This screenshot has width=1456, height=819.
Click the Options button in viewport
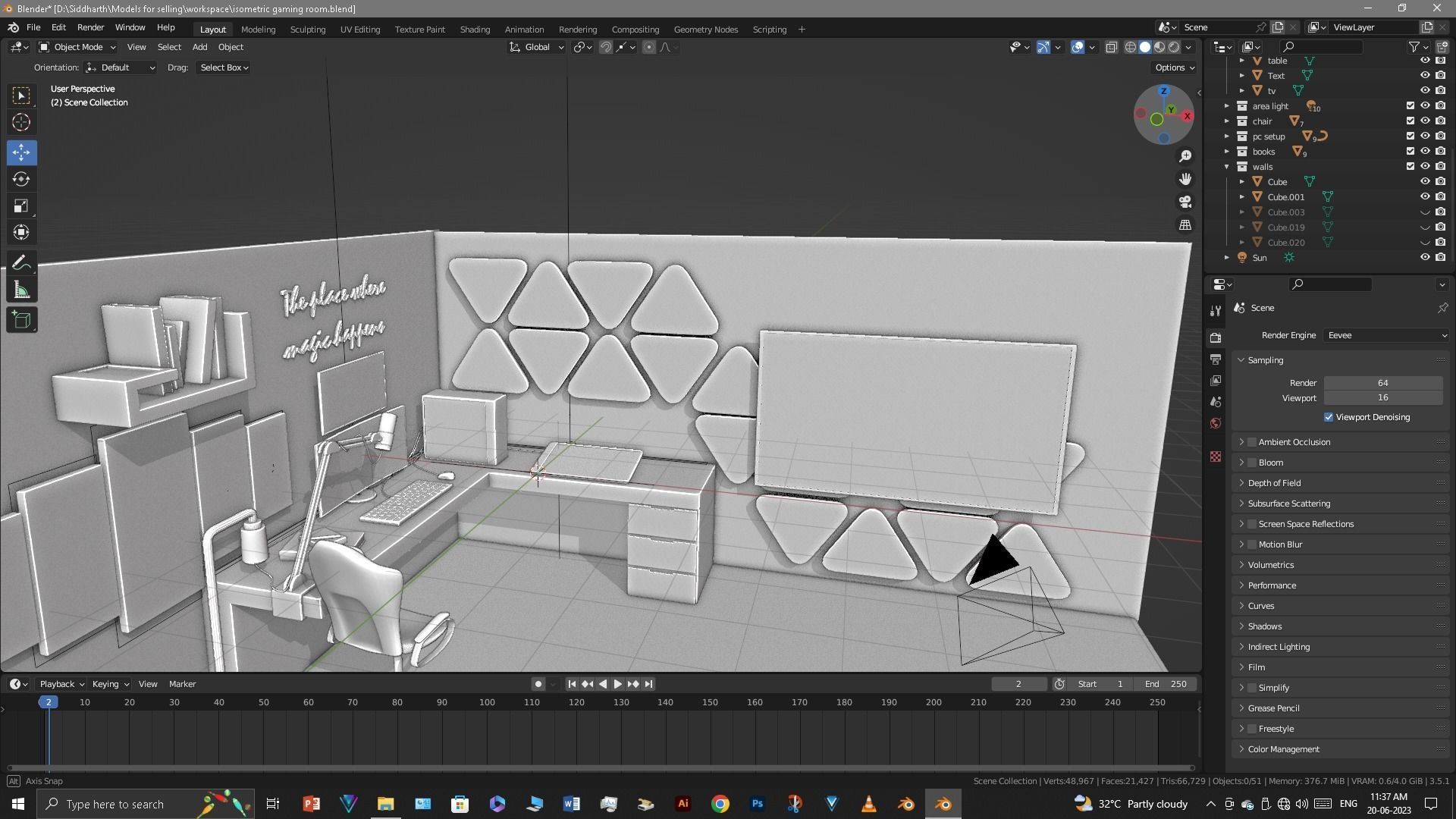pos(1175,67)
